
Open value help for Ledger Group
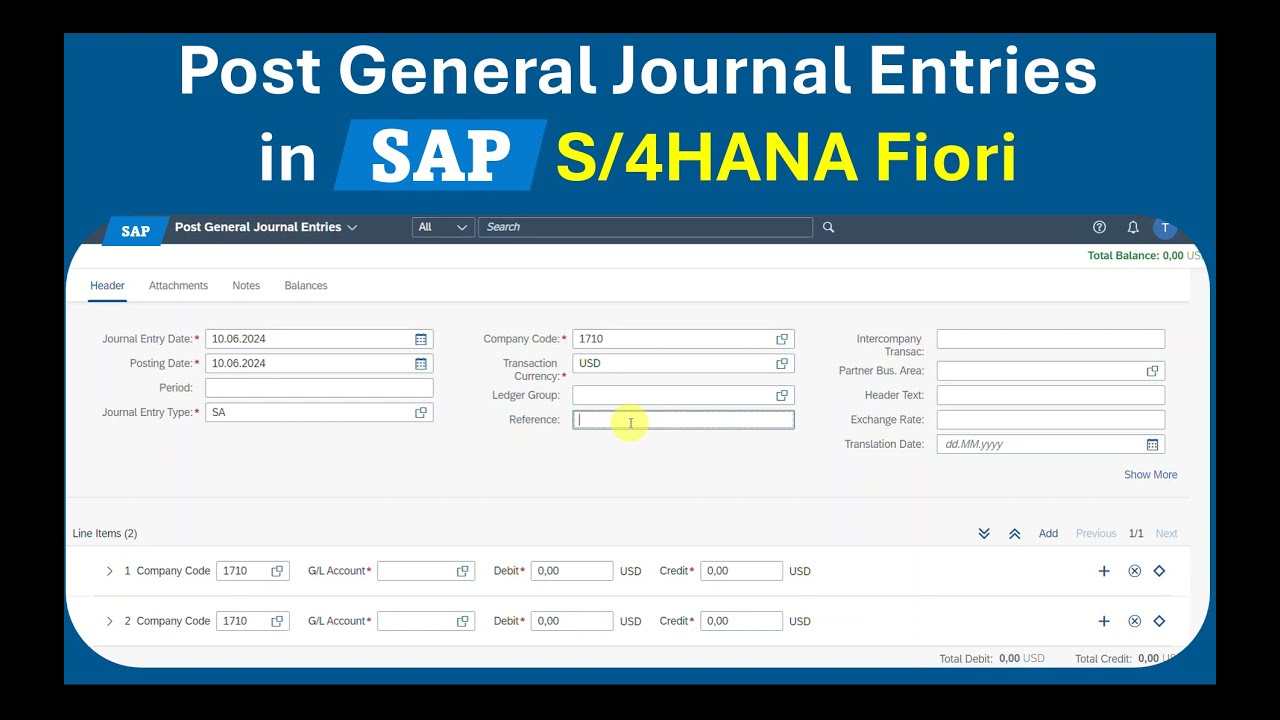click(782, 396)
